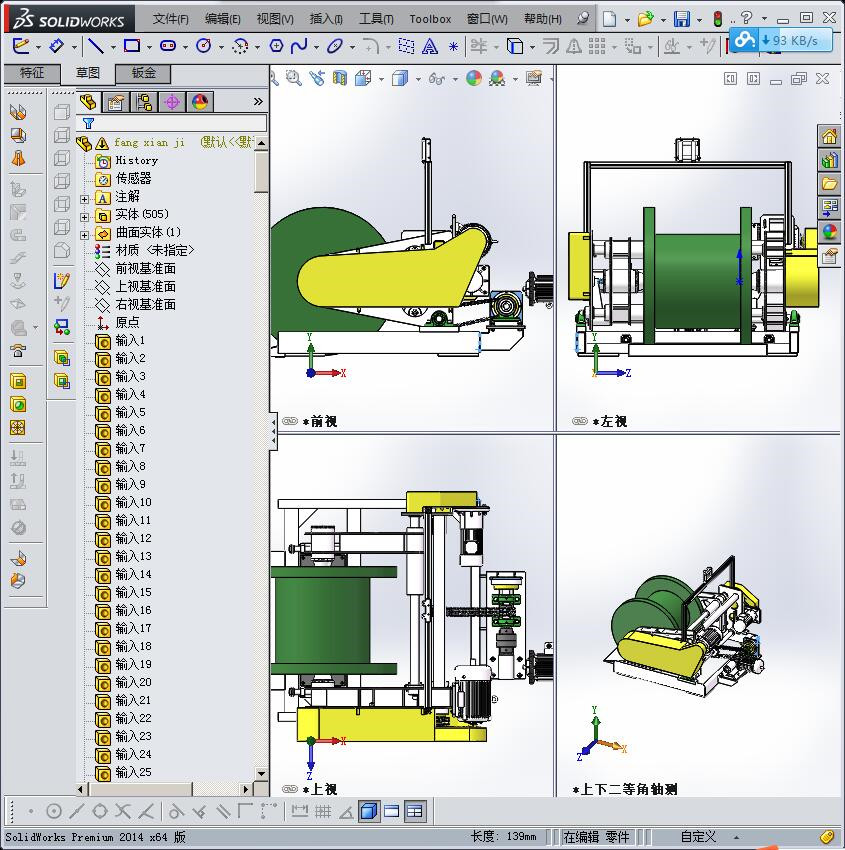Activate the Smart Dimension tool
Viewport: 845px width, 850px height.
point(57,46)
